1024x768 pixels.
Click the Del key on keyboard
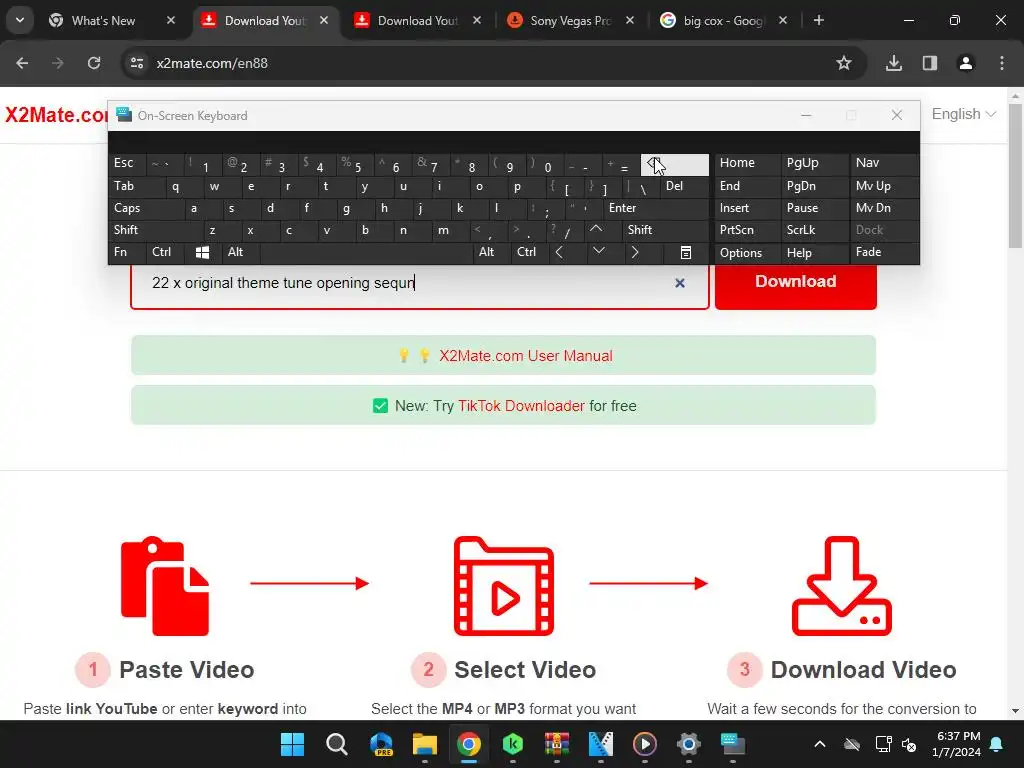point(684,187)
